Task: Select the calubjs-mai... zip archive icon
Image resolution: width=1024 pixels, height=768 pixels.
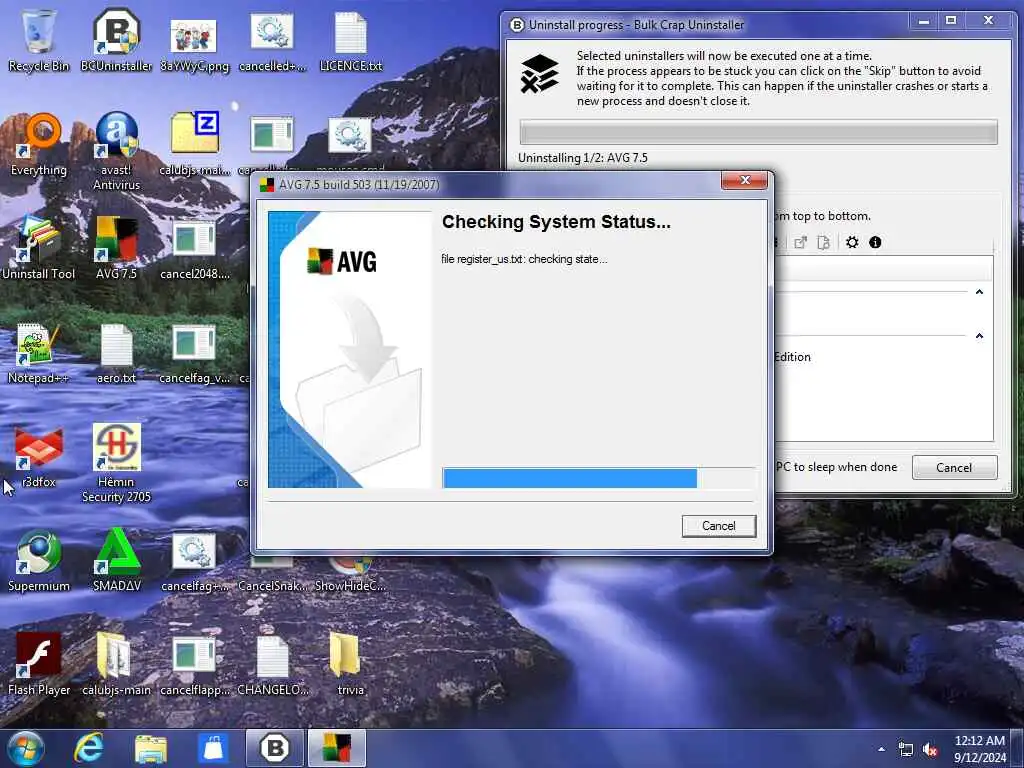Action: point(195,145)
